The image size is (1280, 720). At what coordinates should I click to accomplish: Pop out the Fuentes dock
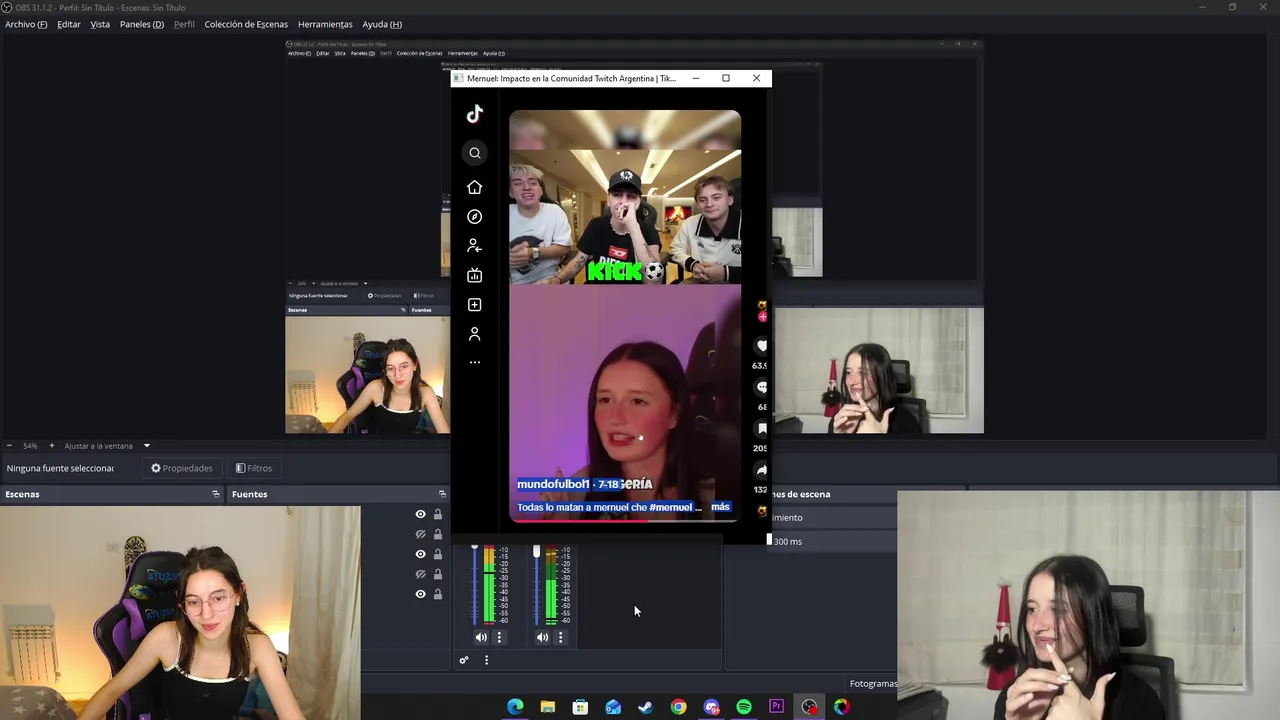442,494
